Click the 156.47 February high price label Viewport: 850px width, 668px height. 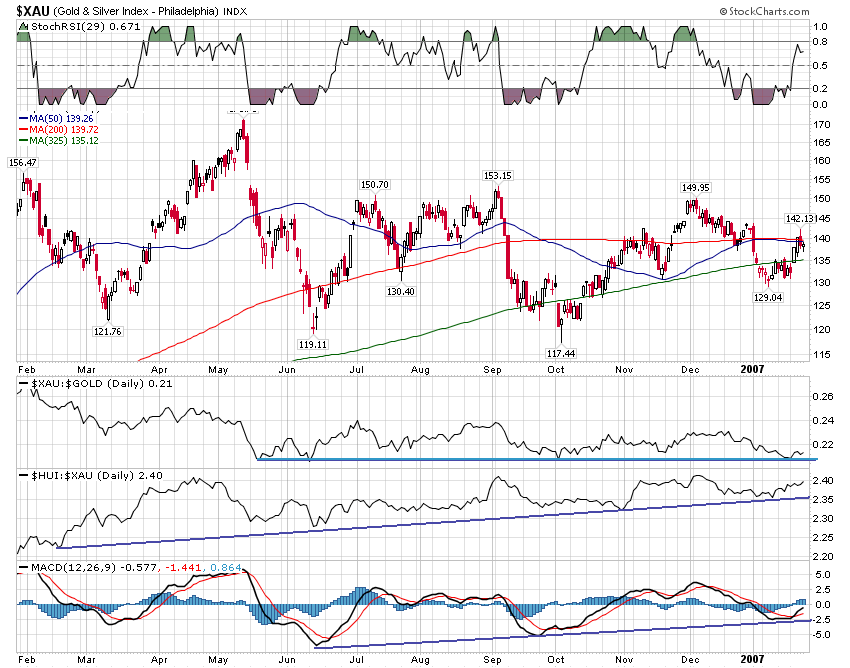22,162
